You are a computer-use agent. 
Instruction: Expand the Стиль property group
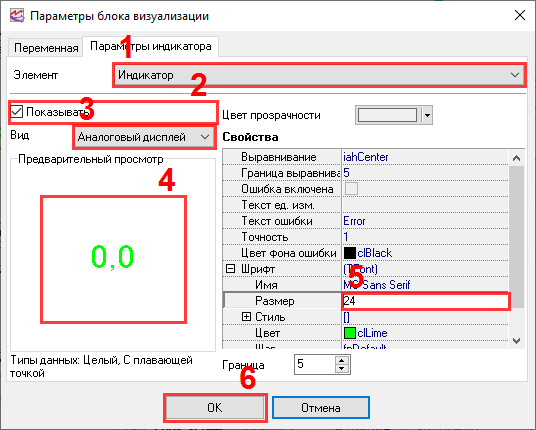(x=246, y=317)
